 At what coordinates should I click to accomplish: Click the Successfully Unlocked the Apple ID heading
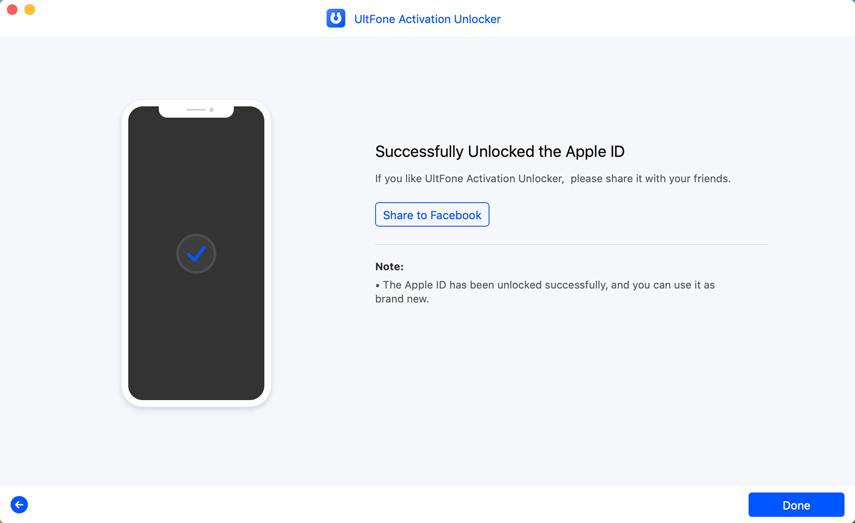499,152
